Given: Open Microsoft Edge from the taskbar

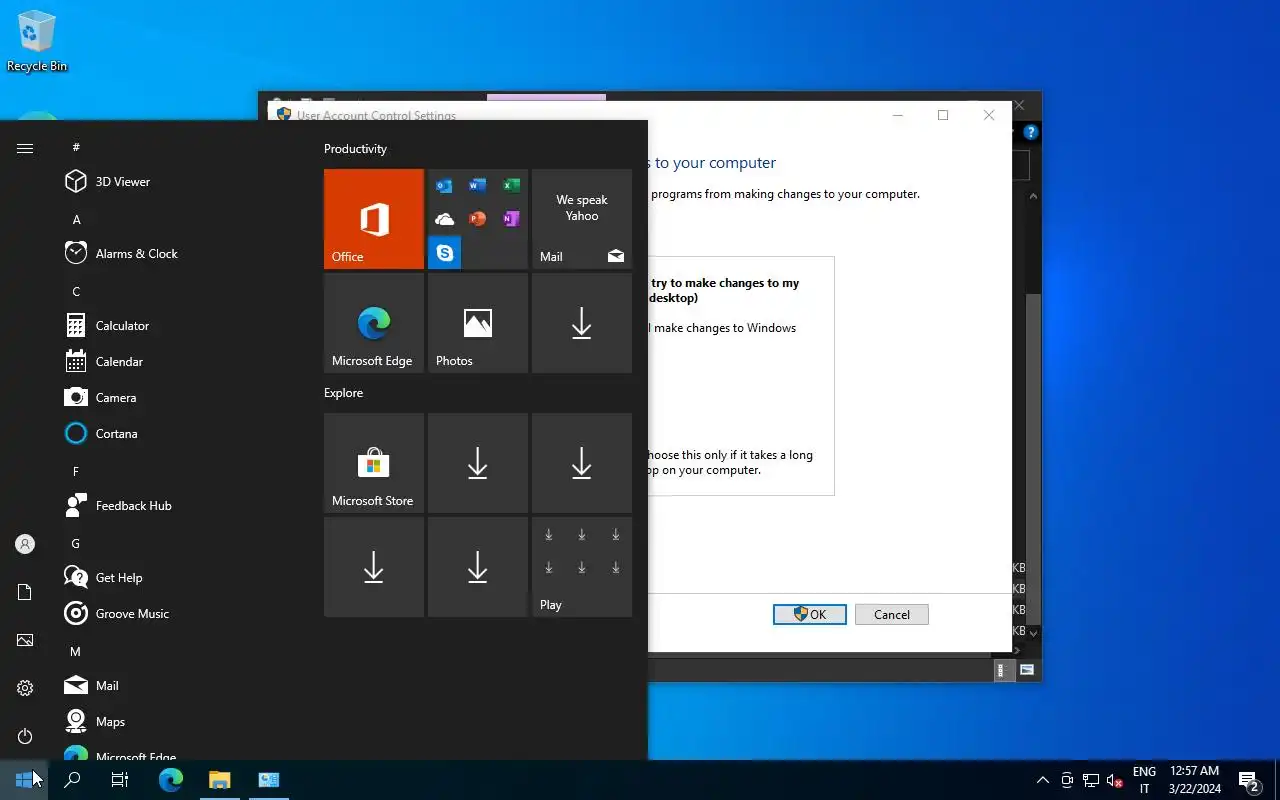Looking at the screenshot, I should click(x=171, y=780).
